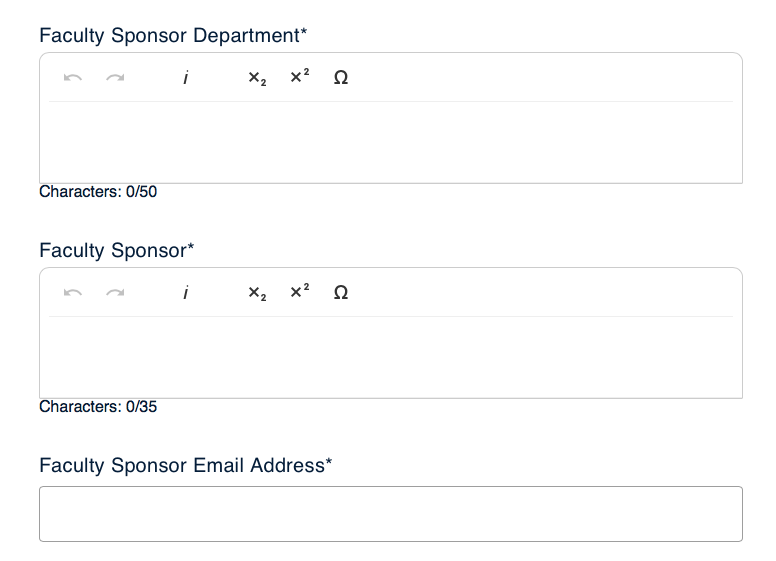Enable subscript in Faculty Sponsor Department editor

257,78
